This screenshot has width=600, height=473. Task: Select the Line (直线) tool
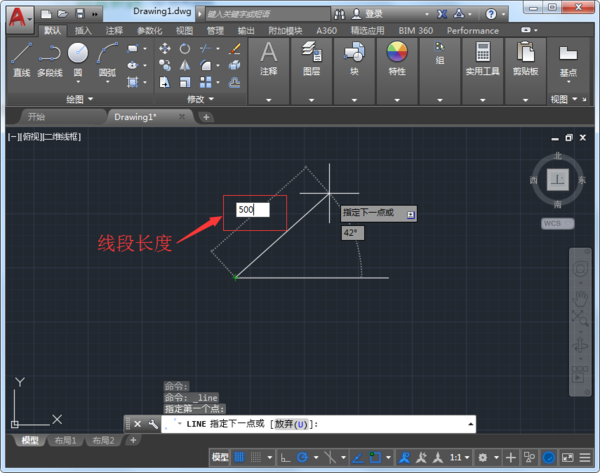point(21,57)
